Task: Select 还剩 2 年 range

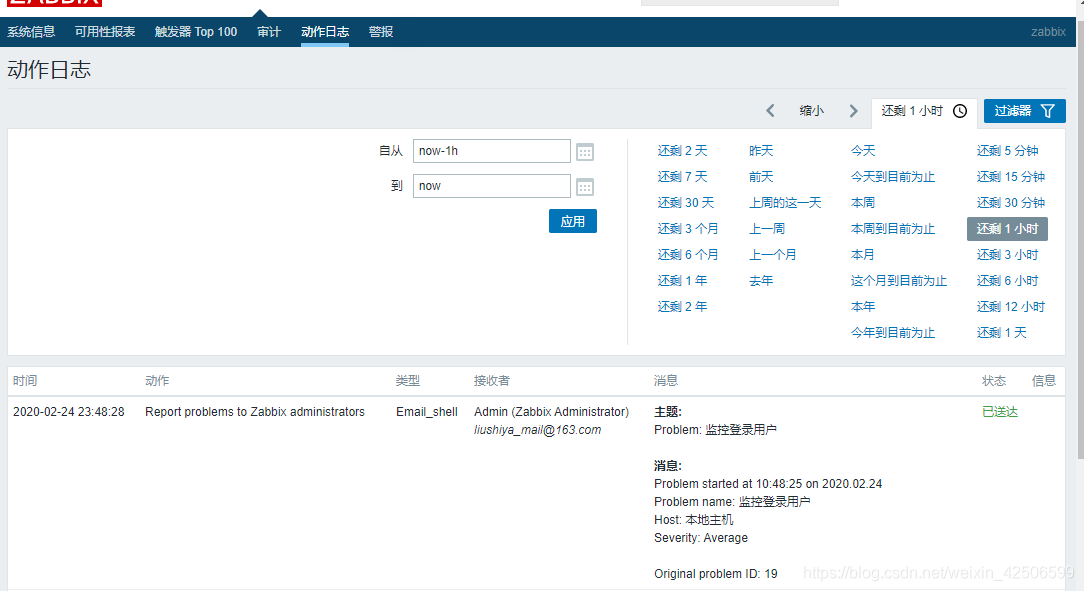Action: (682, 306)
